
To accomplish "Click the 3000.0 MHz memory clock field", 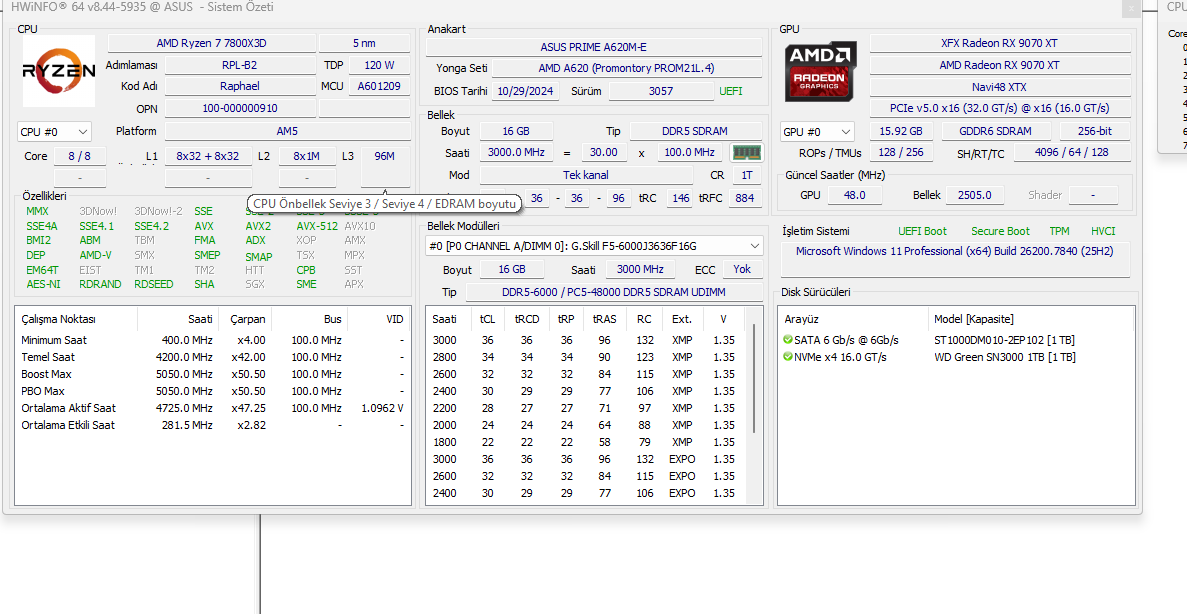I will 516,152.
